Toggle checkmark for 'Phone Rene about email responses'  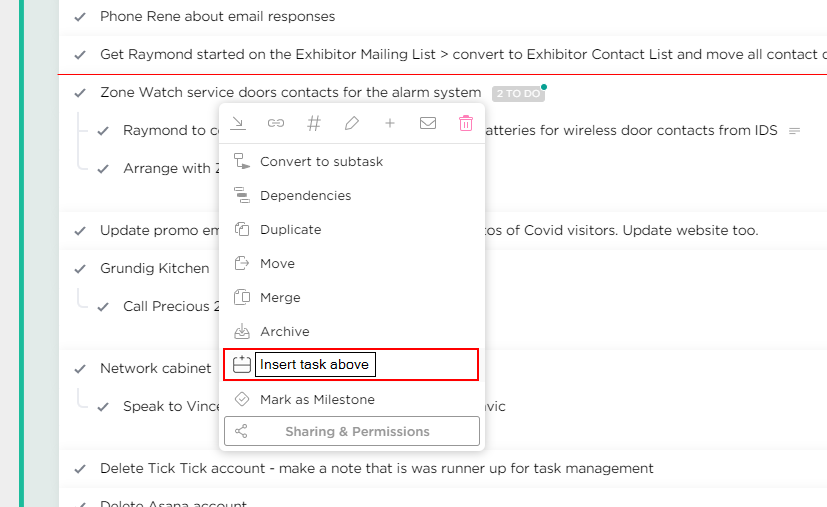(x=80, y=17)
